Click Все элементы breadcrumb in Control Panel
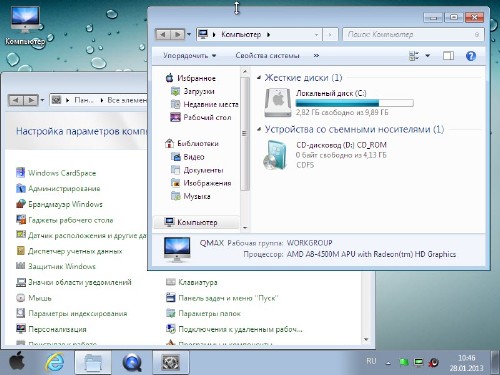 (127, 100)
